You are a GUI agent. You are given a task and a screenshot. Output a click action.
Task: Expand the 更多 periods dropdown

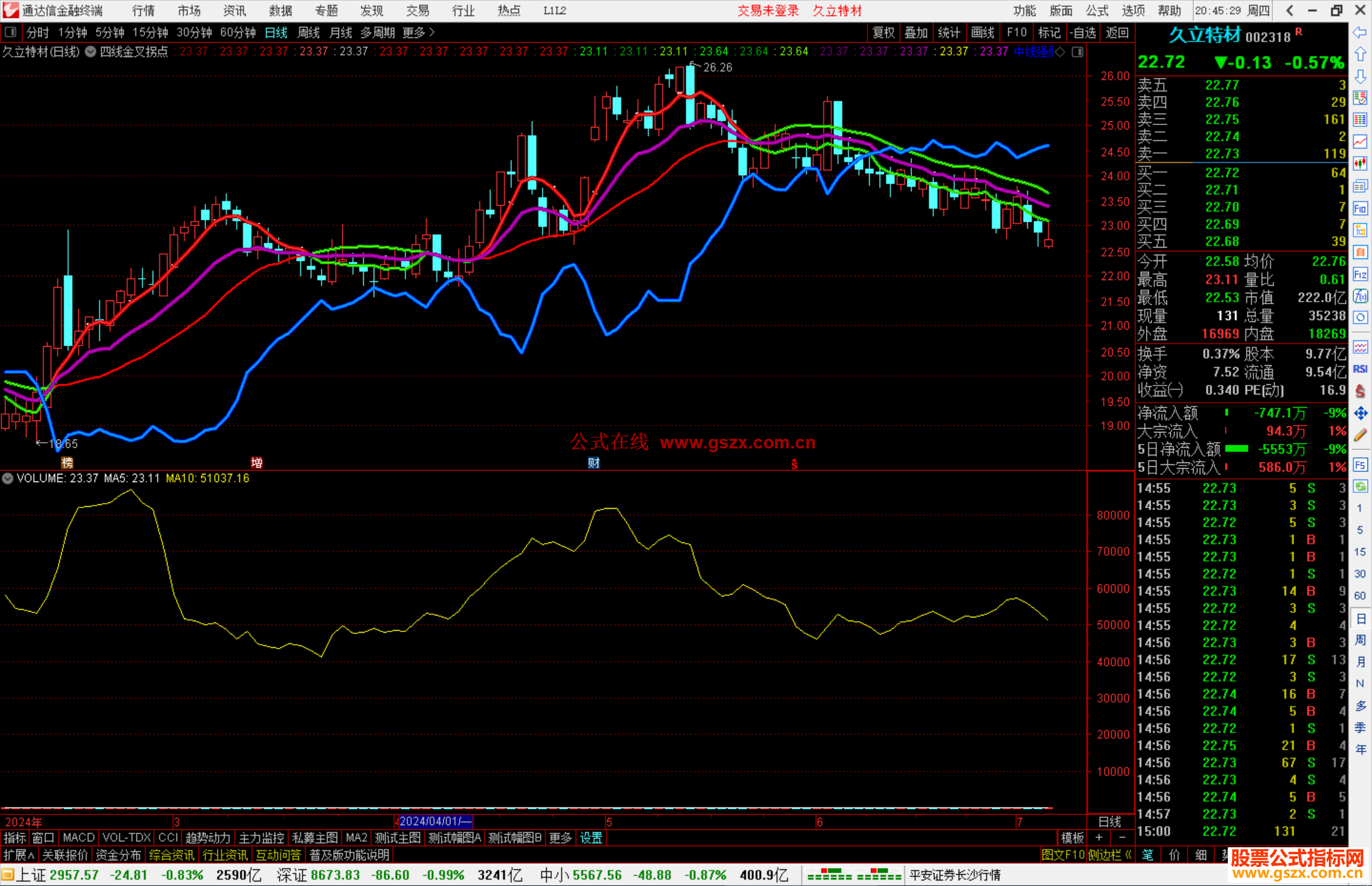coord(419,32)
